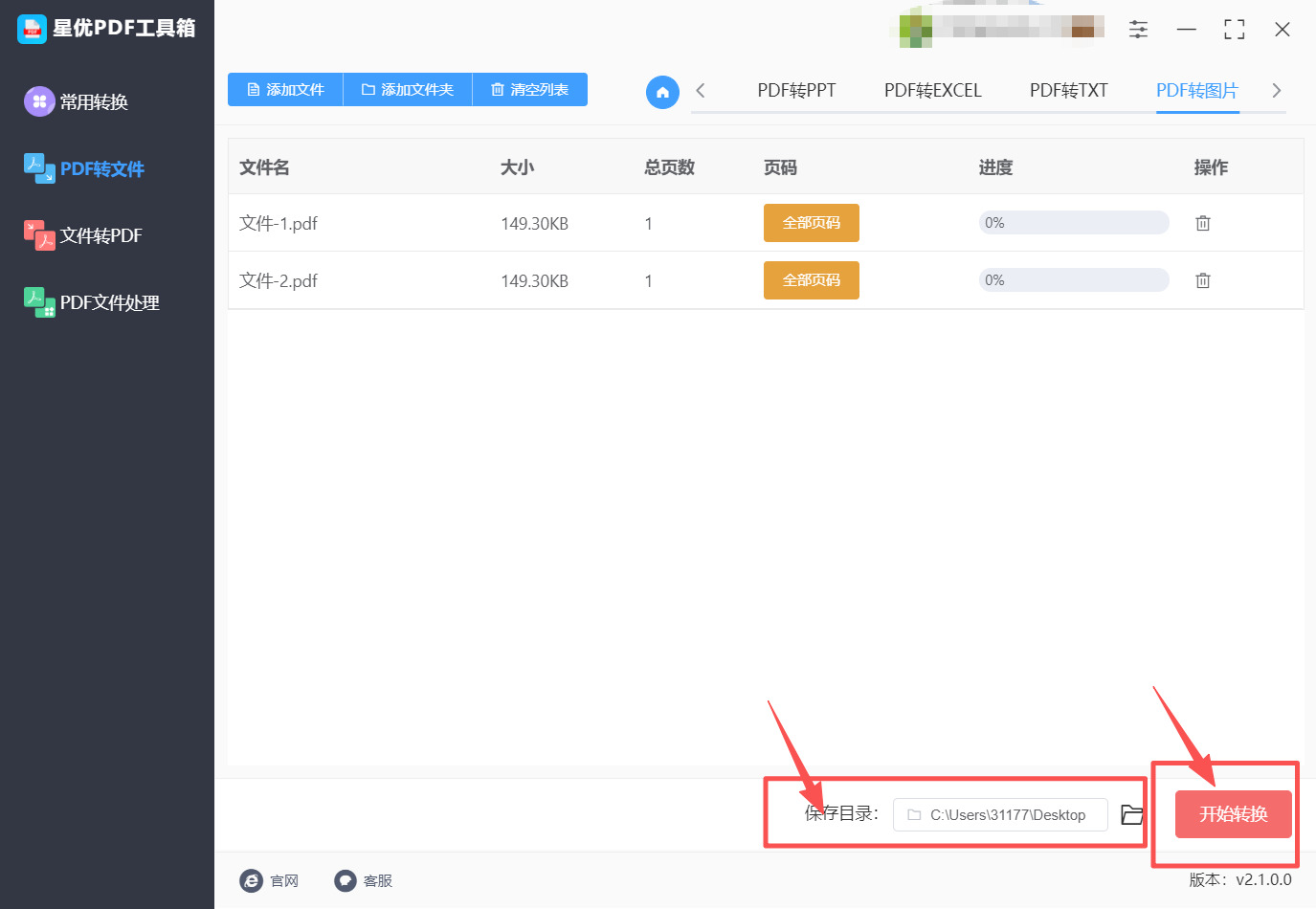
Task: Open the 客服 customer service chat
Action: [364, 880]
